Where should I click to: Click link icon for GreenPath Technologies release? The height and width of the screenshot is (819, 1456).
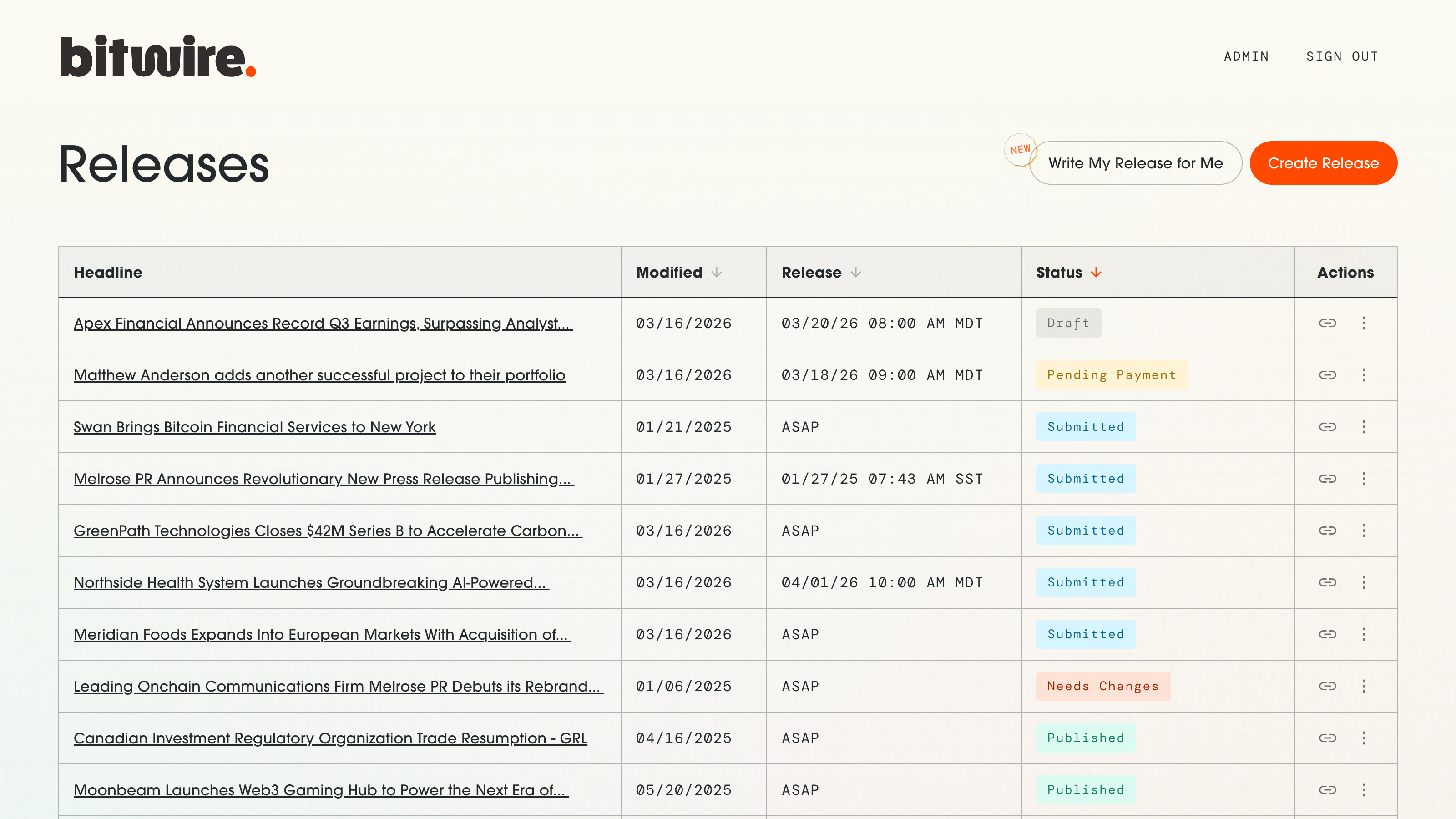click(1327, 530)
